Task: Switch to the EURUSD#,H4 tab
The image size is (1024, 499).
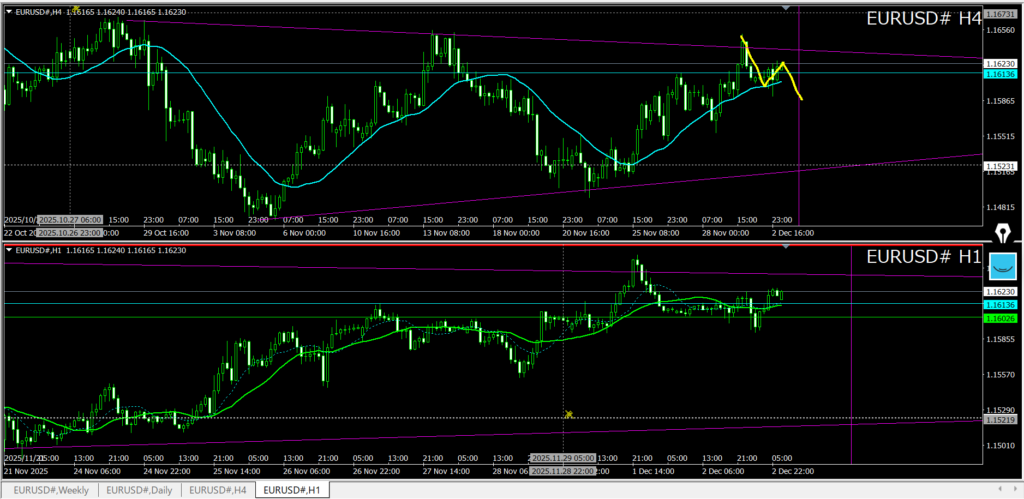Action: pyautogui.click(x=219, y=490)
